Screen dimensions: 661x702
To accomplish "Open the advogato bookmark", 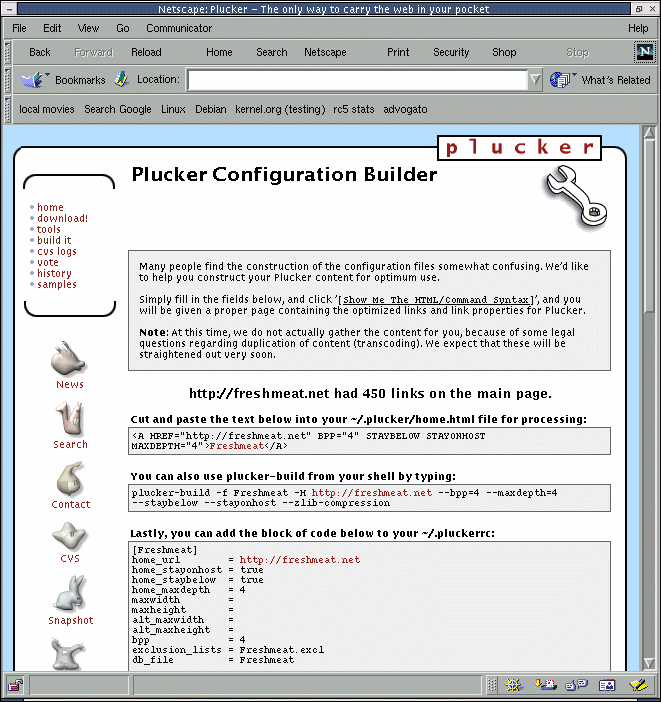I will click(405, 109).
